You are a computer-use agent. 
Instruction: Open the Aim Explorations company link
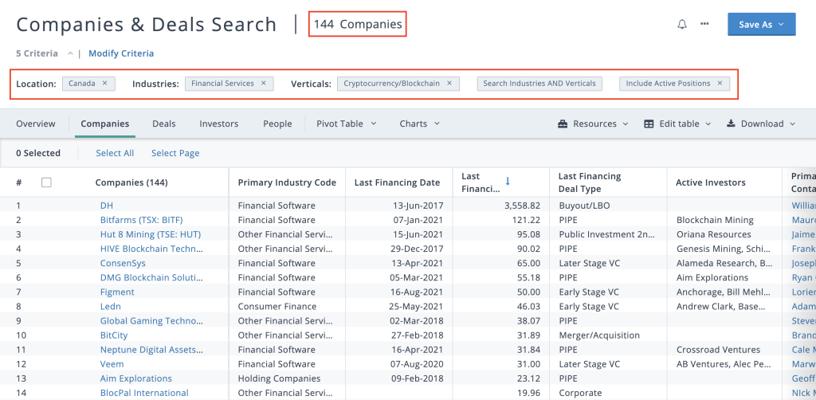coord(136,379)
